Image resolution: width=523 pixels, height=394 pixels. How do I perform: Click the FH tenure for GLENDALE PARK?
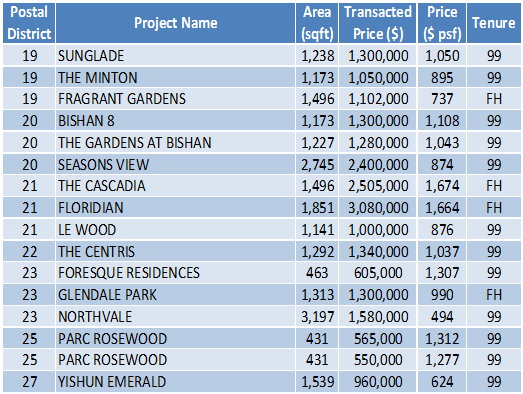click(x=494, y=295)
